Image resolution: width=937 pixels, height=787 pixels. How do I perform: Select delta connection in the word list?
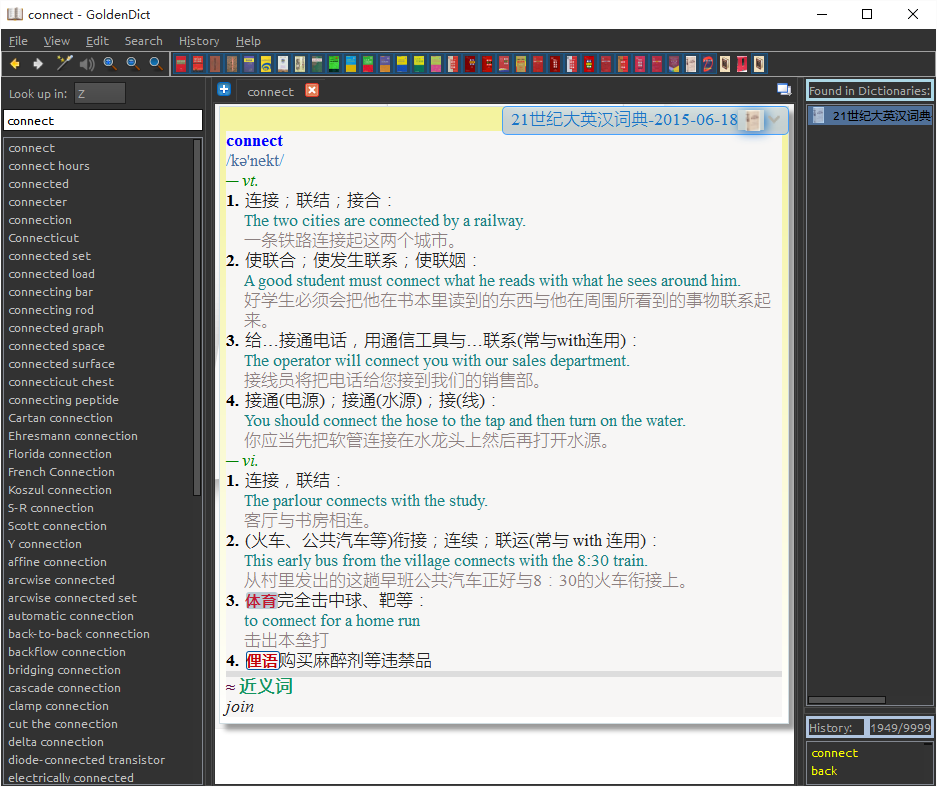click(56, 742)
